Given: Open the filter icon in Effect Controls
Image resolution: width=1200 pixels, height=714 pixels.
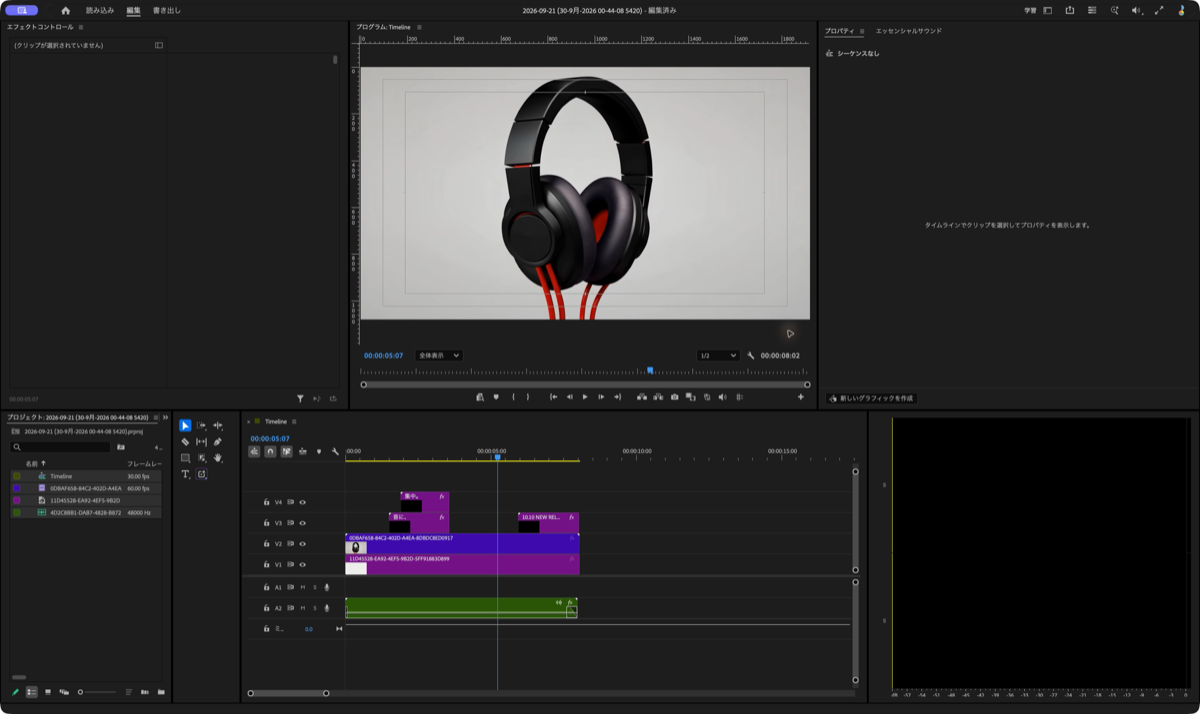Looking at the screenshot, I should click(x=300, y=399).
